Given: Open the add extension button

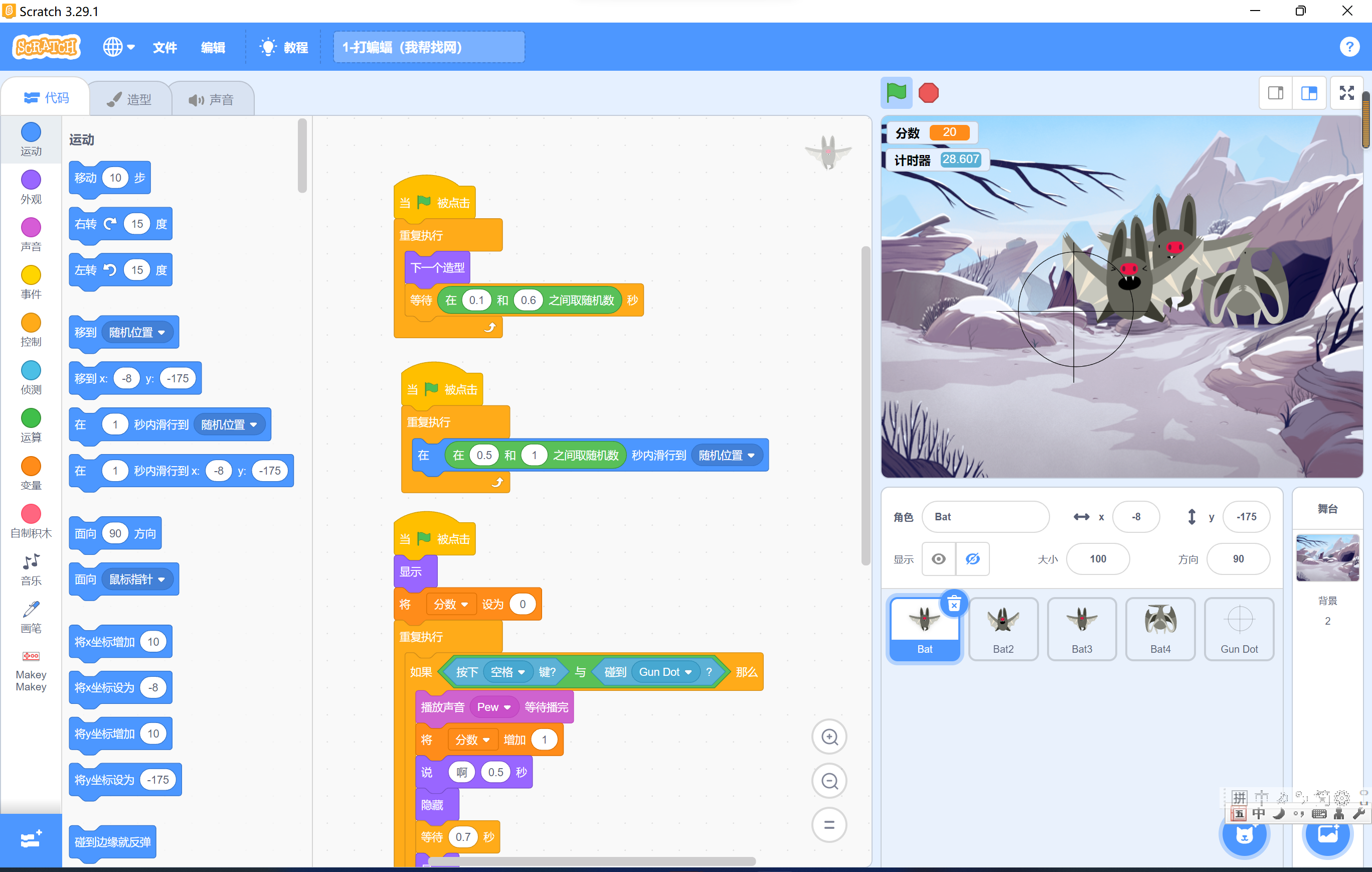Looking at the screenshot, I should point(31,839).
